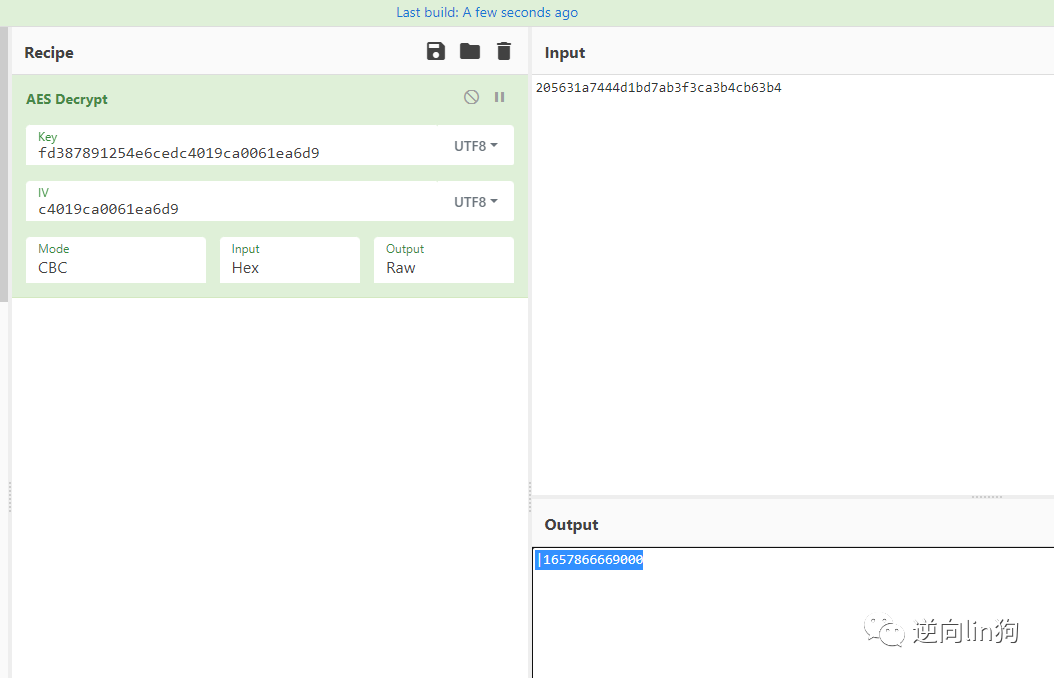The width and height of the screenshot is (1054, 678).
Task: Load a recipe via folder icon
Action: [x=470, y=51]
